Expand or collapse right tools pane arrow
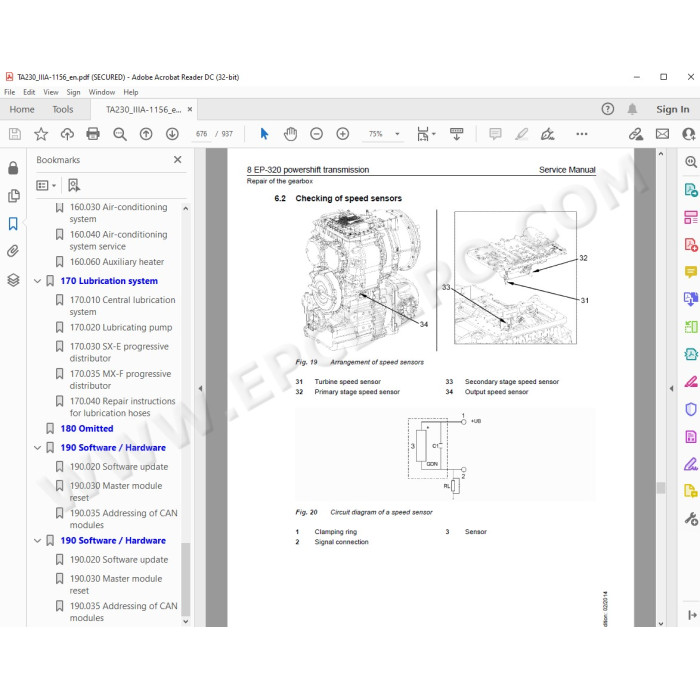 [671, 388]
